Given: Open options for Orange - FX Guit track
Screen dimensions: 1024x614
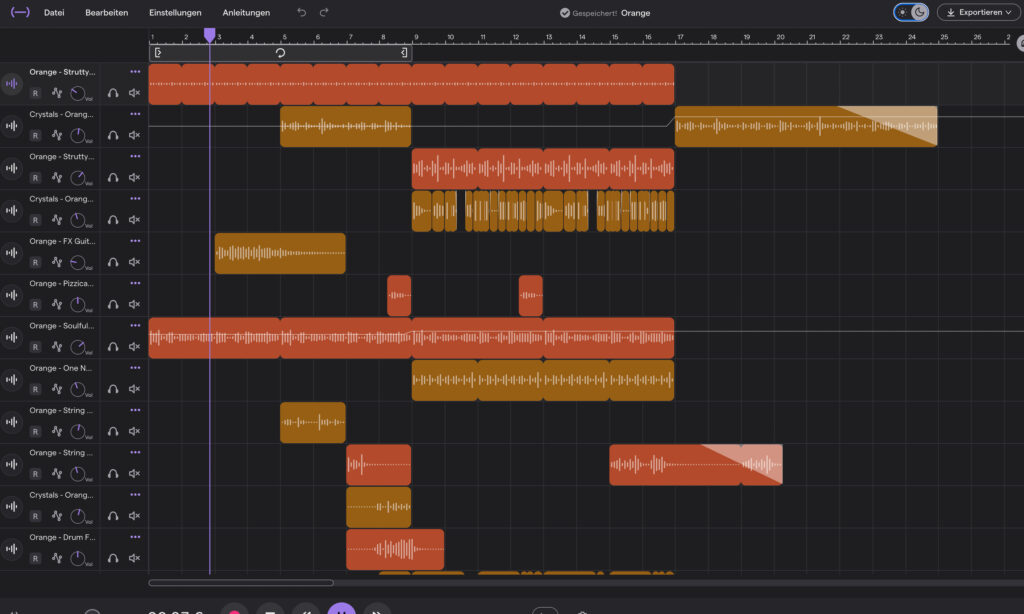Looking at the screenshot, I should (135, 241).
